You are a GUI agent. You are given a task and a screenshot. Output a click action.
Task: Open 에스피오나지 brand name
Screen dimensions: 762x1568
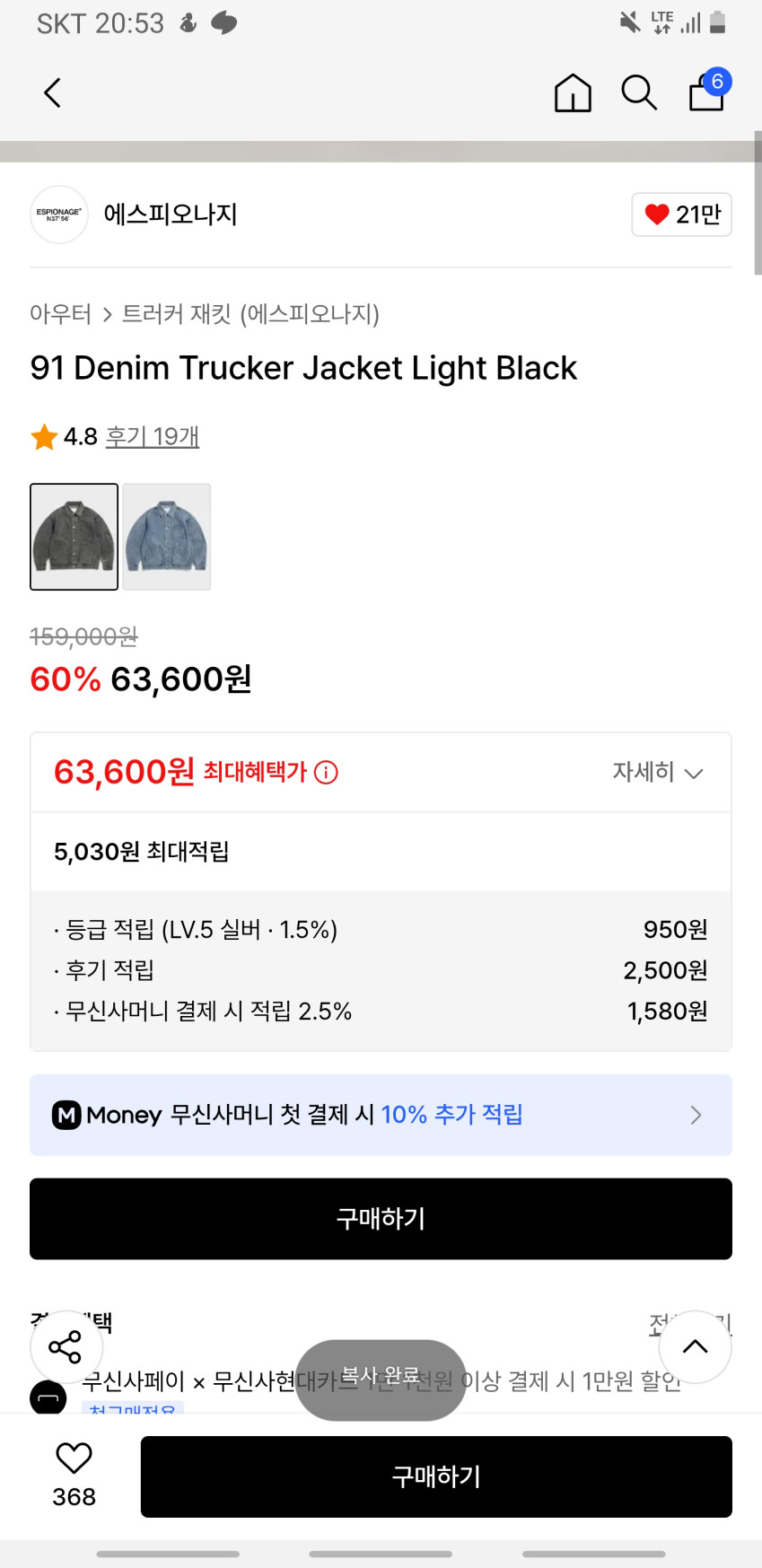[171, 215]
